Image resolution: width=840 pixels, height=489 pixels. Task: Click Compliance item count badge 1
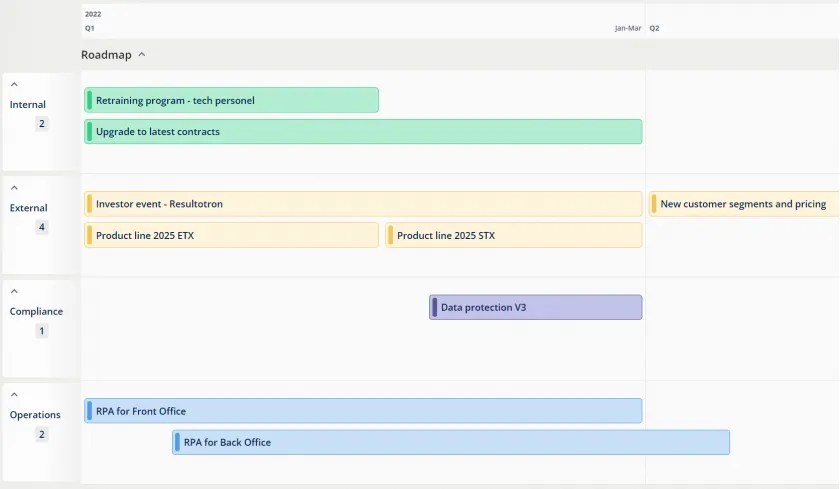click(x=42, y=330)
